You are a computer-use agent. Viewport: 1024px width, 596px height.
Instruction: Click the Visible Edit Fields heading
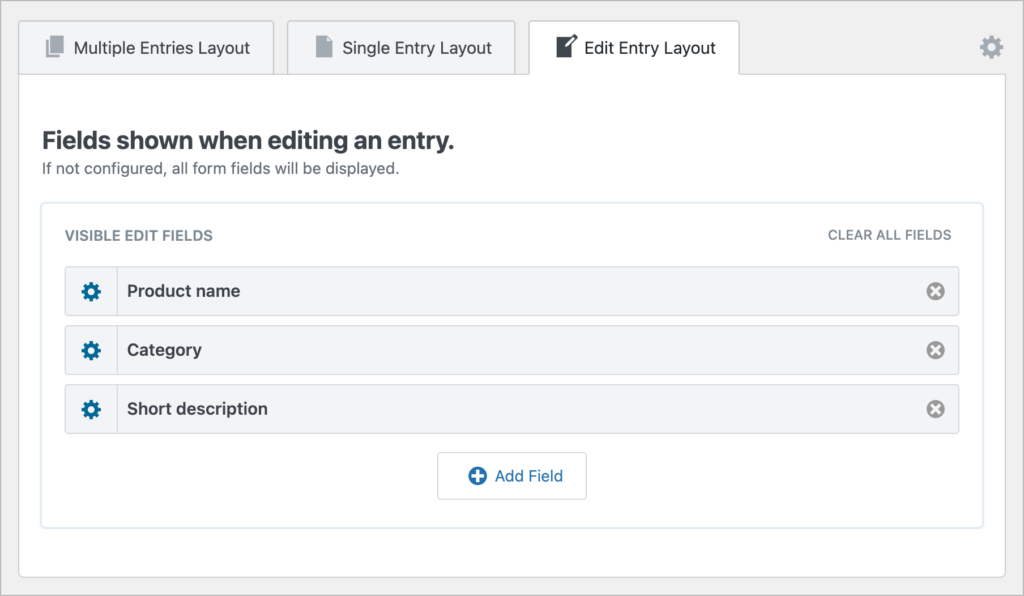tap(139, 235)
